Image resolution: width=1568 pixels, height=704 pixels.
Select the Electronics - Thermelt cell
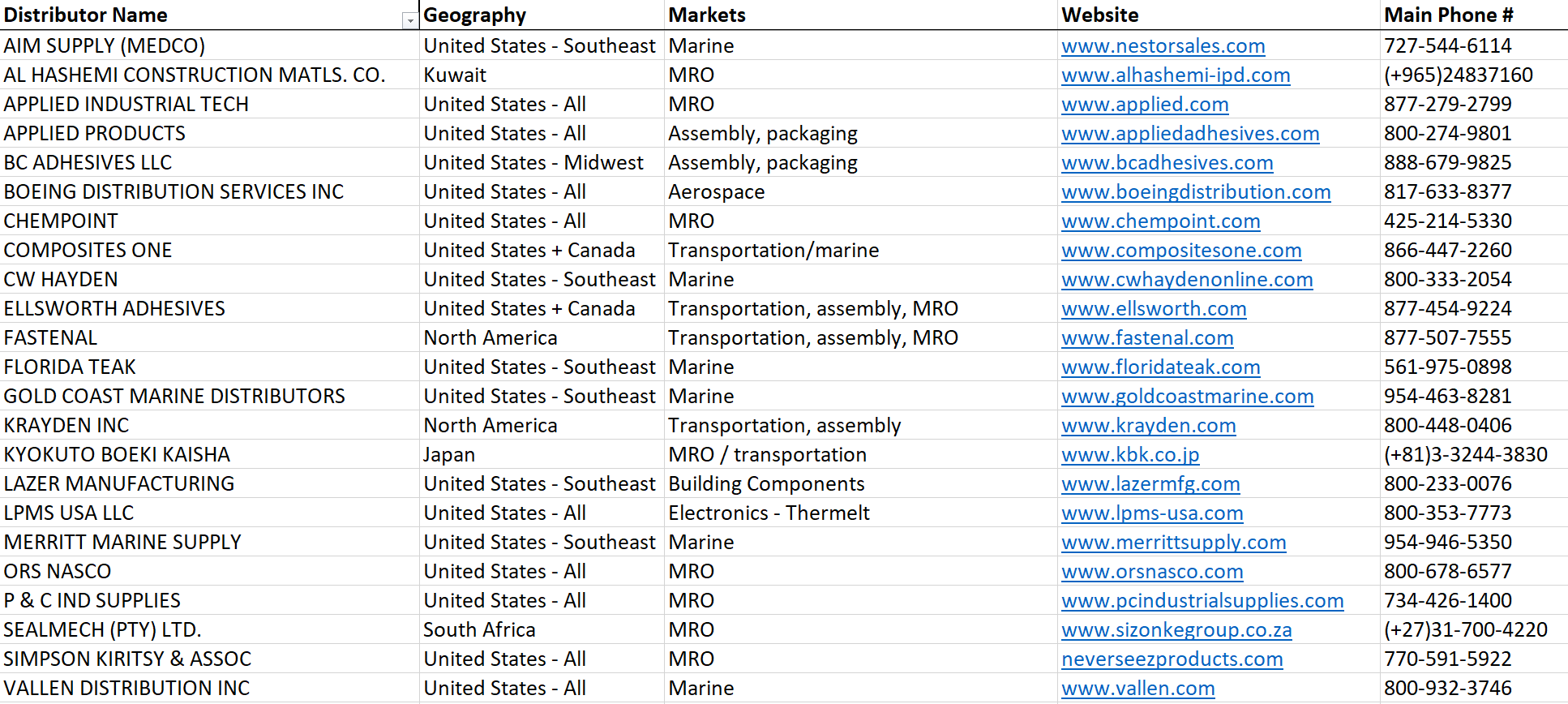point(768,513)
